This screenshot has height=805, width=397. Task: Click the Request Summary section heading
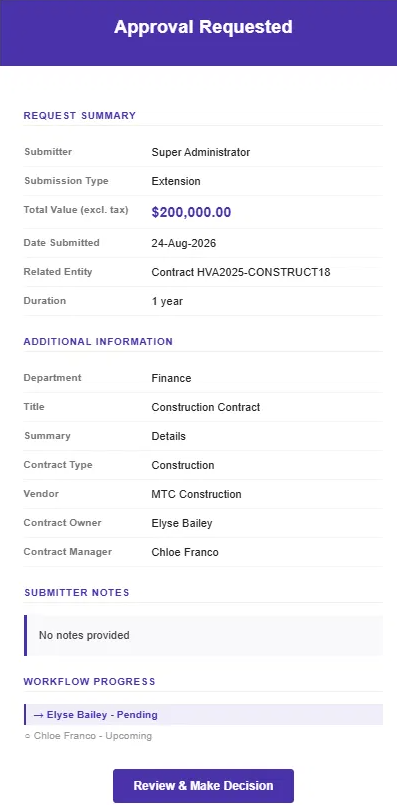[x=80, y=116]
